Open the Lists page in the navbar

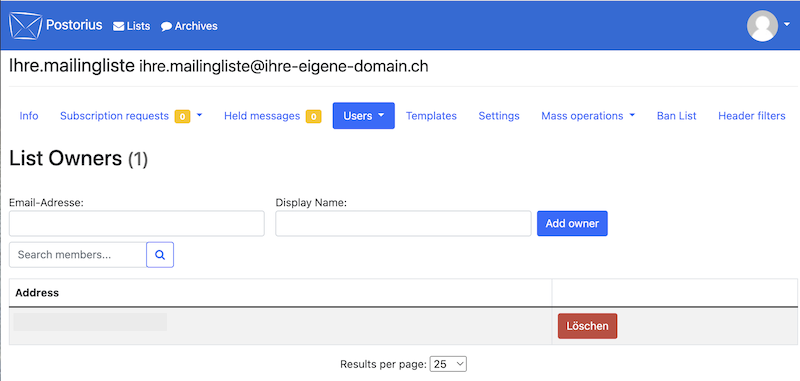[x=132, y=26]
